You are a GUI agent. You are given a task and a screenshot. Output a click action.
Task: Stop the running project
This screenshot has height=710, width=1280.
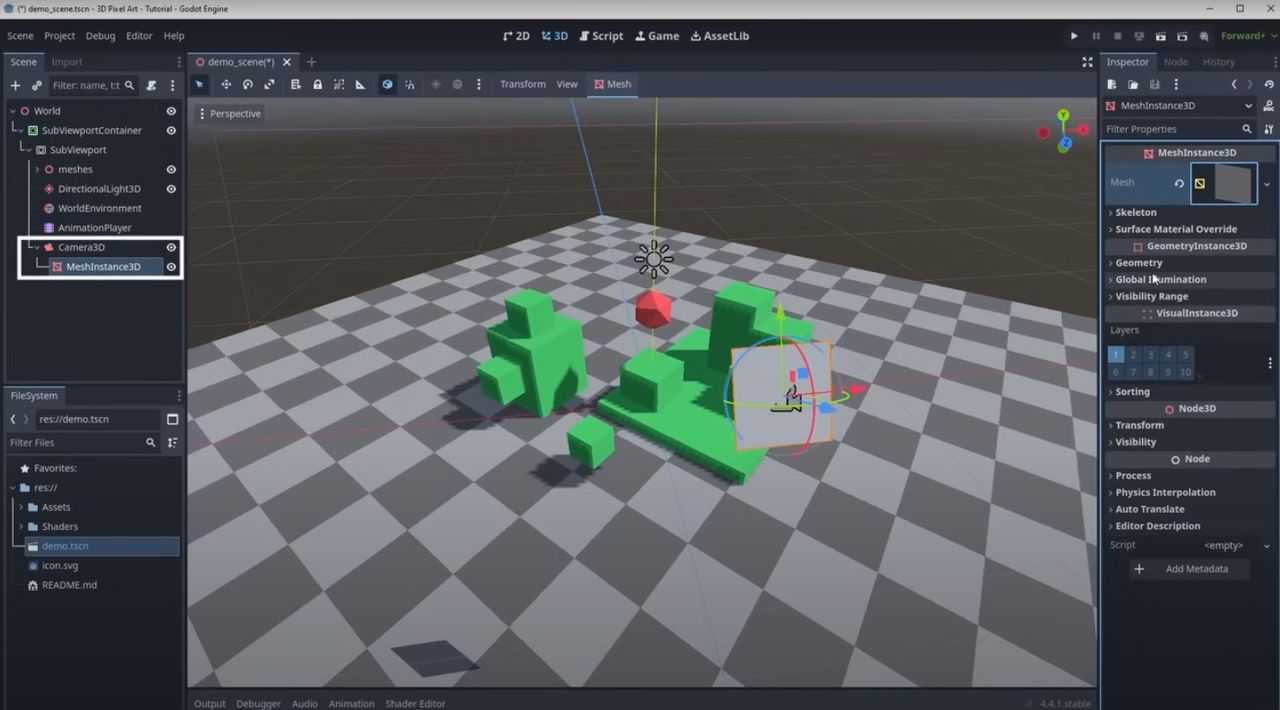click(x=1117, y=36)
